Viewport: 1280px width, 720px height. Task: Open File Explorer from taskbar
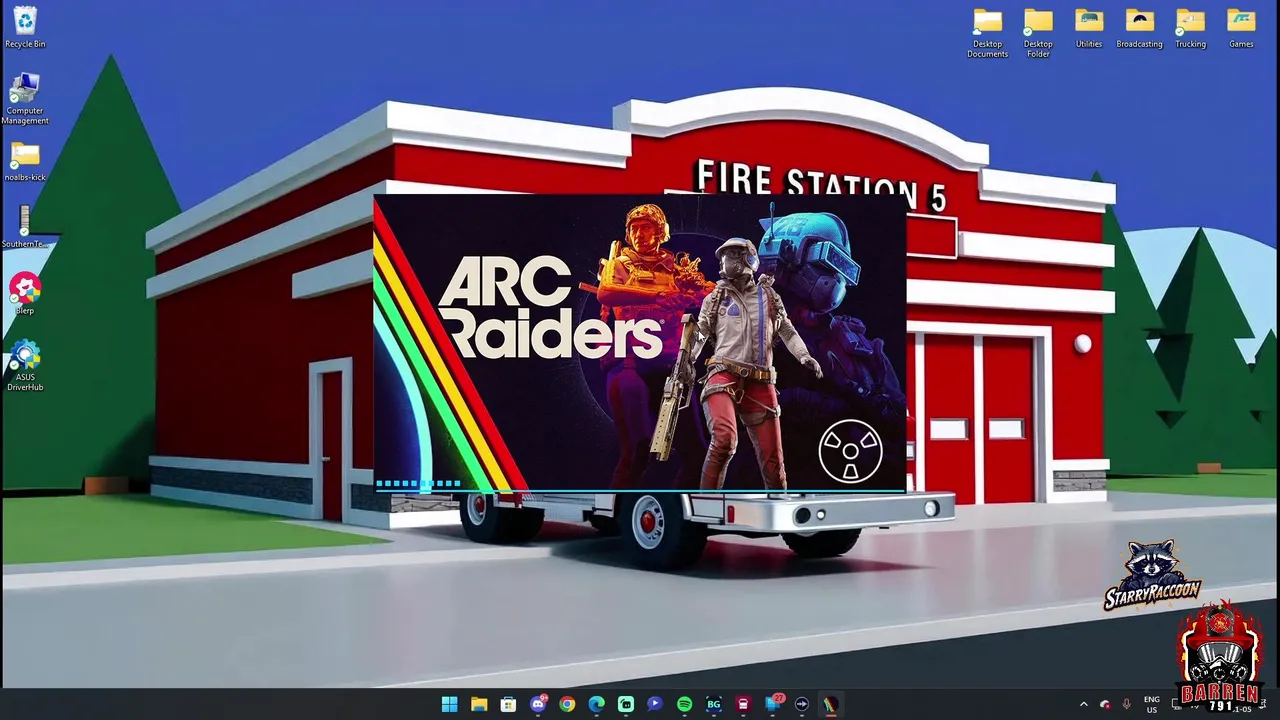(x=479, y=704)
